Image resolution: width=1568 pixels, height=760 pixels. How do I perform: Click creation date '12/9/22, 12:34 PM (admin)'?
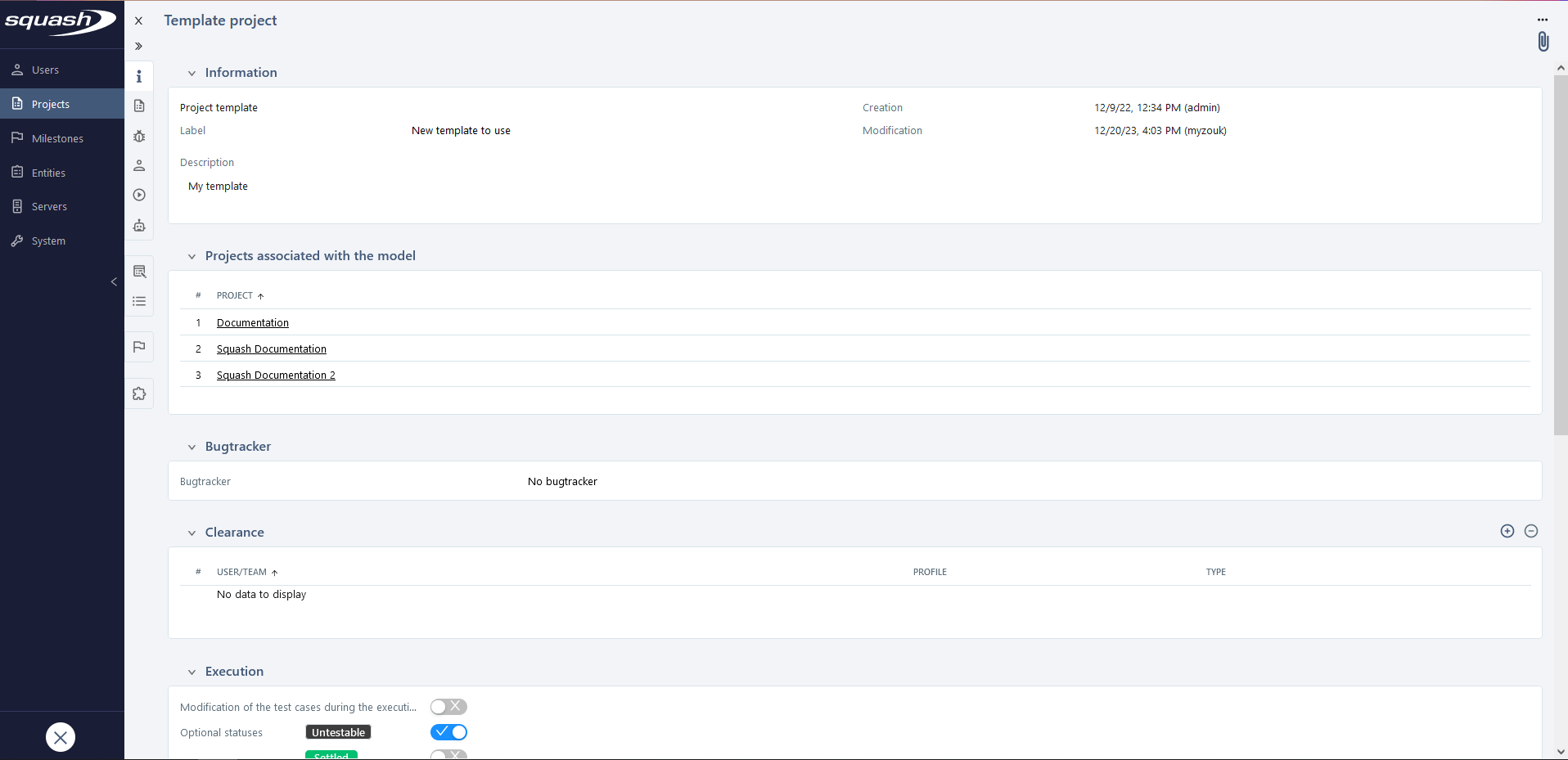pyautogui.click(x=1156, y=108)
